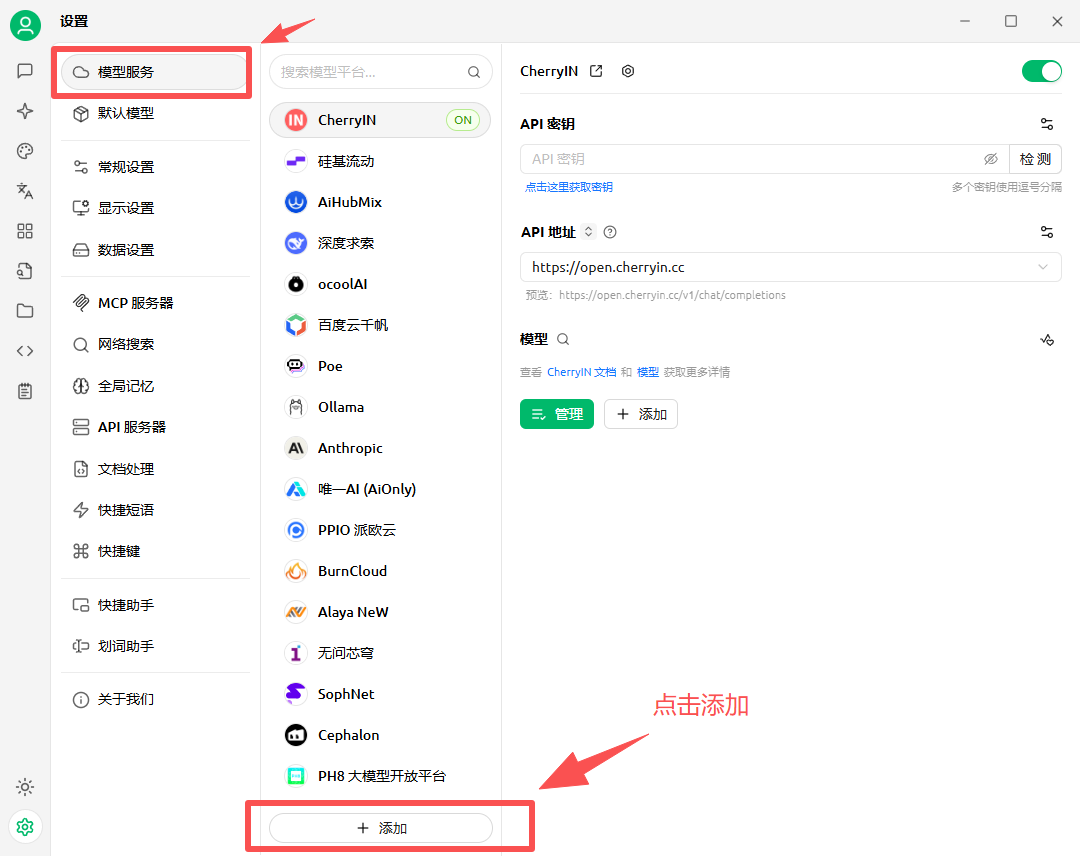Click the model search magnifier icon
The height and width of the screenshot is (856, 1080).
coord(563,339)
